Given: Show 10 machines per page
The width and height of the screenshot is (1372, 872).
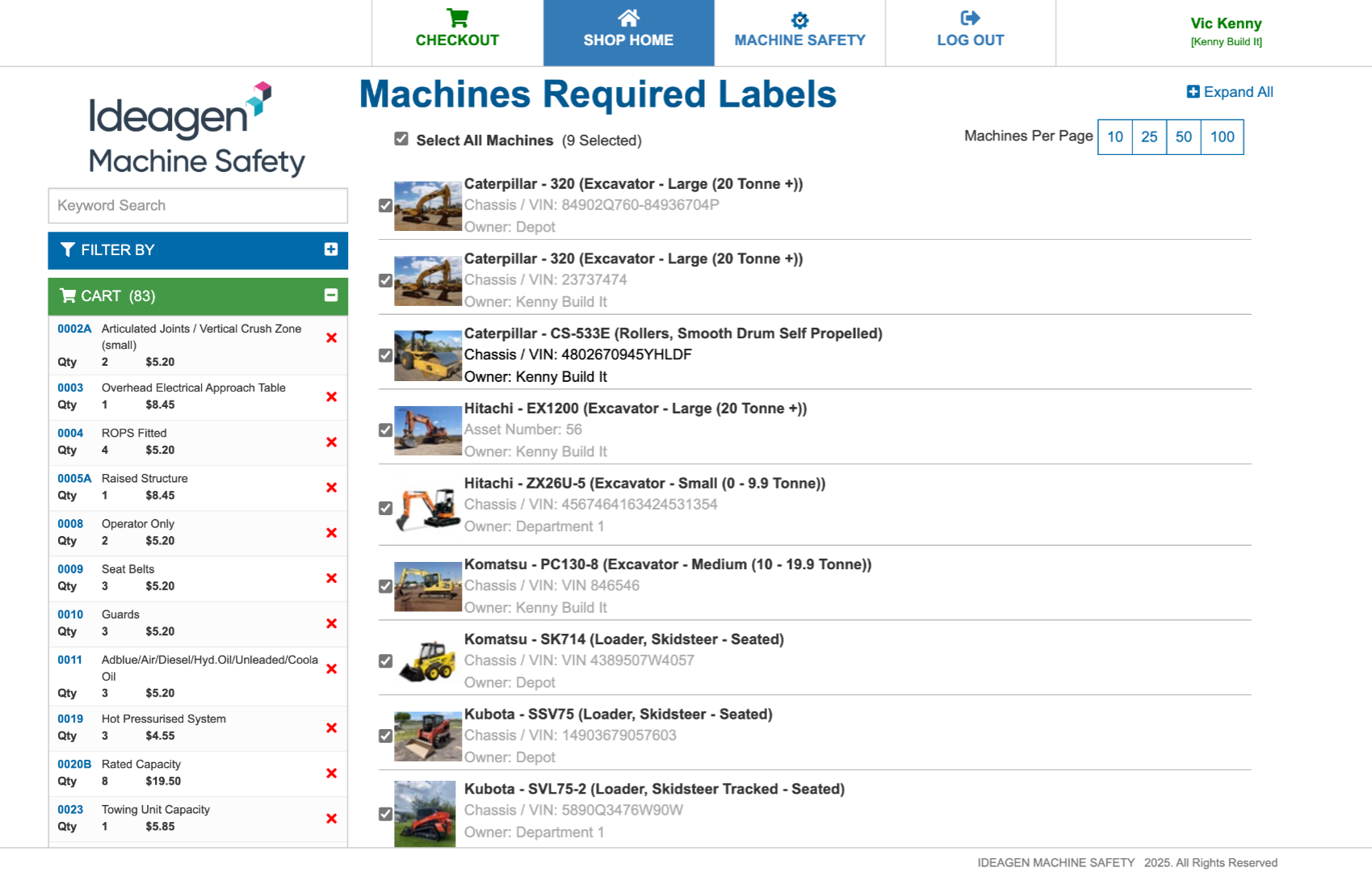Looking at the screenshot, I should pos(1115,136).
